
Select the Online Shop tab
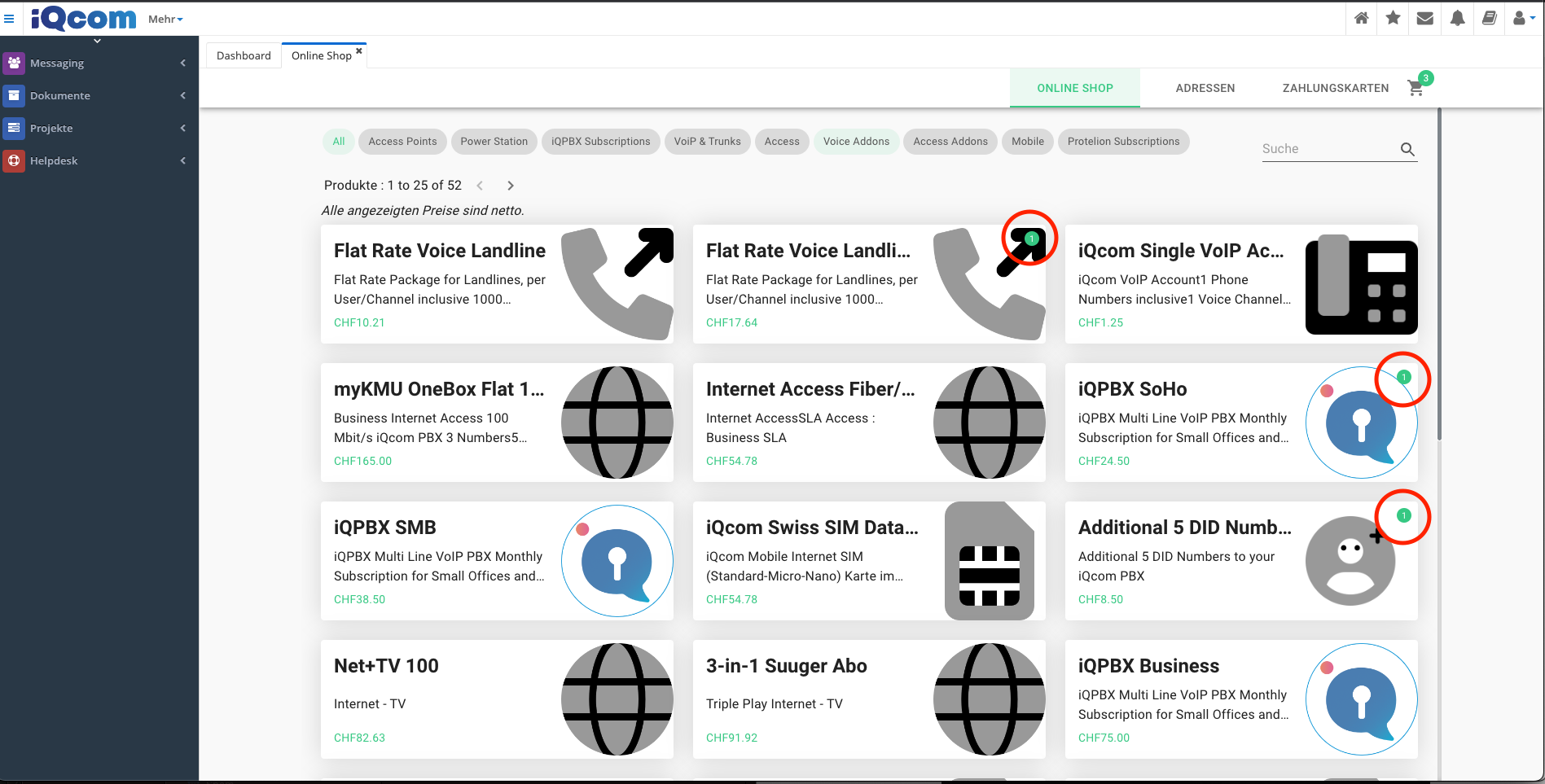322,55
